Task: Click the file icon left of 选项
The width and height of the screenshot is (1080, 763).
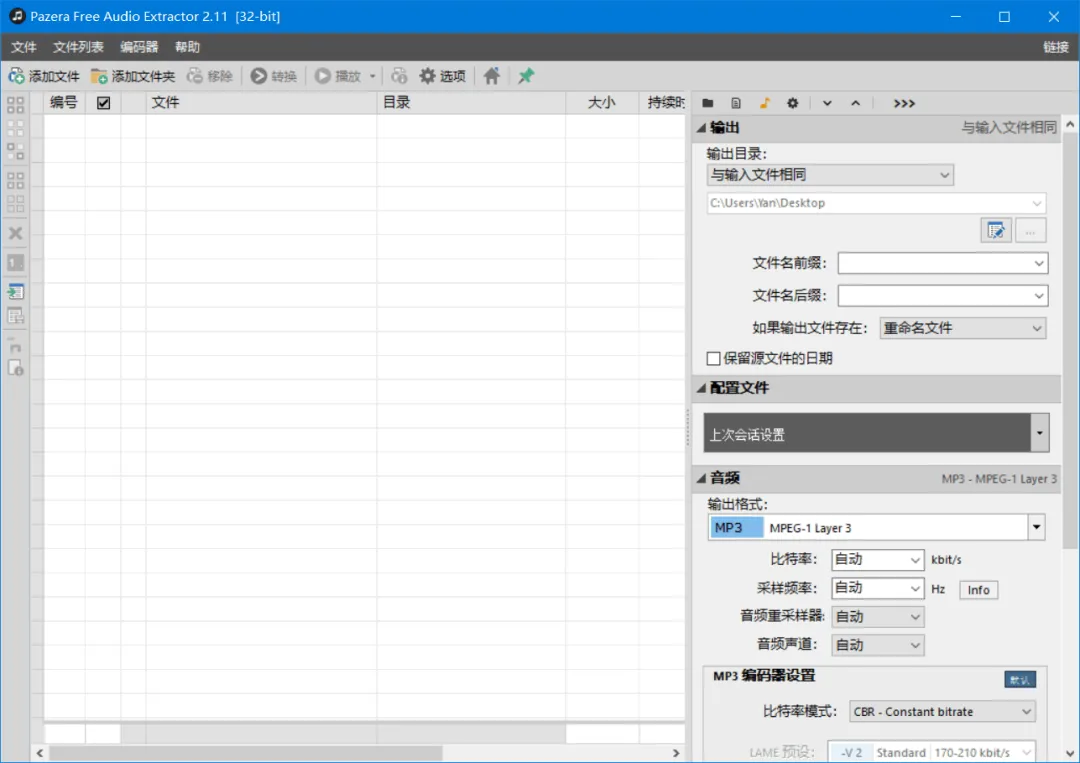Action: coord(399,76)
